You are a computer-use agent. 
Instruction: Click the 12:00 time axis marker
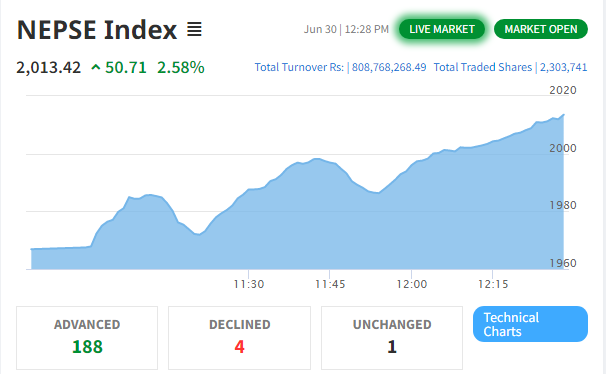point(412,284)
